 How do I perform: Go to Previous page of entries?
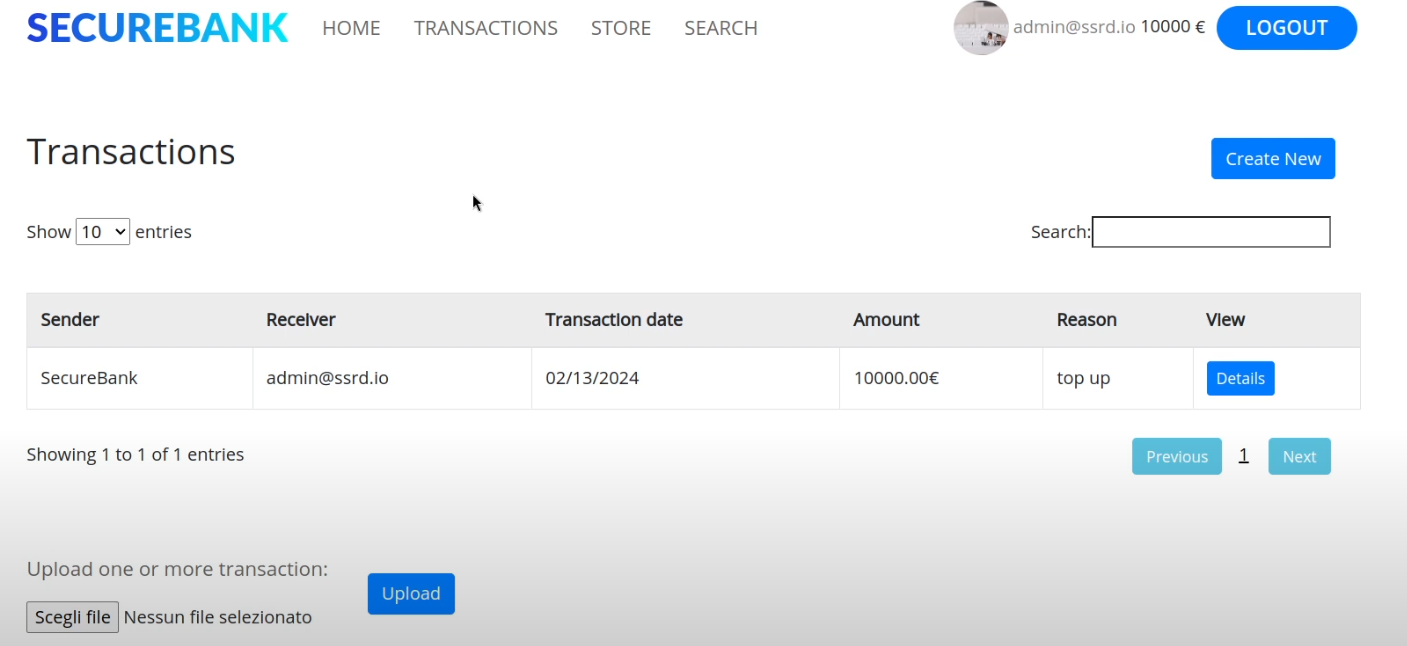pyautogui.click(x=1176, y=457)
